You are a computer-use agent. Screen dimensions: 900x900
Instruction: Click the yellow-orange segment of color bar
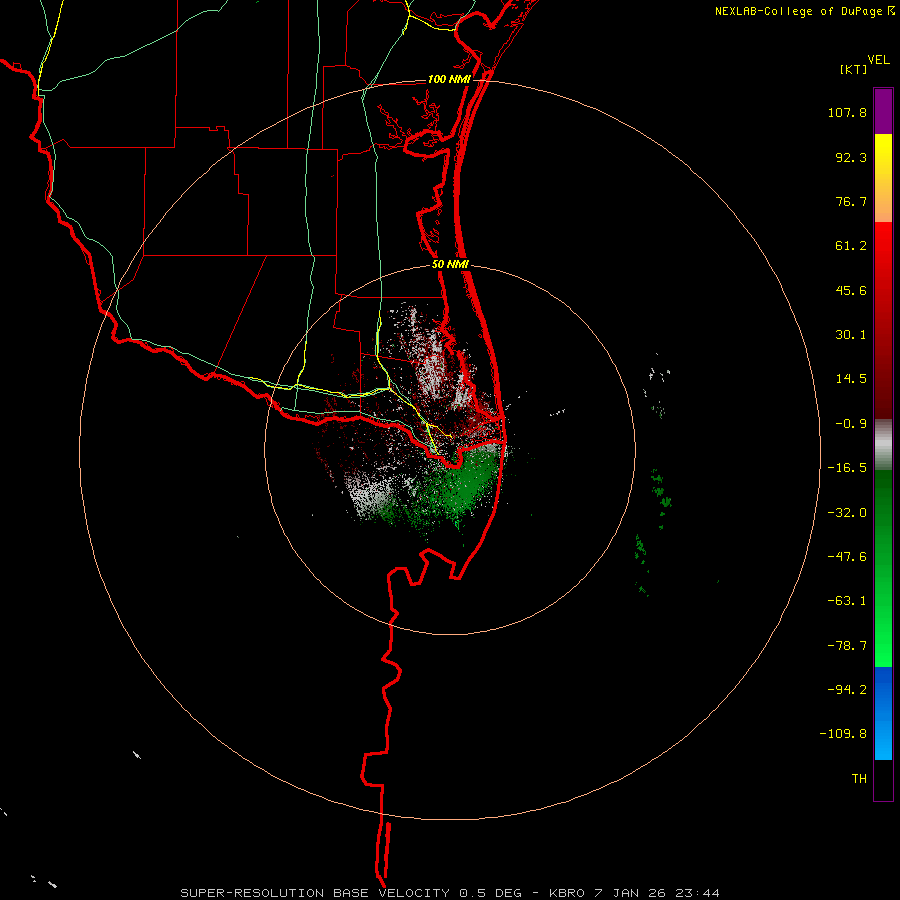coord(883,178)
